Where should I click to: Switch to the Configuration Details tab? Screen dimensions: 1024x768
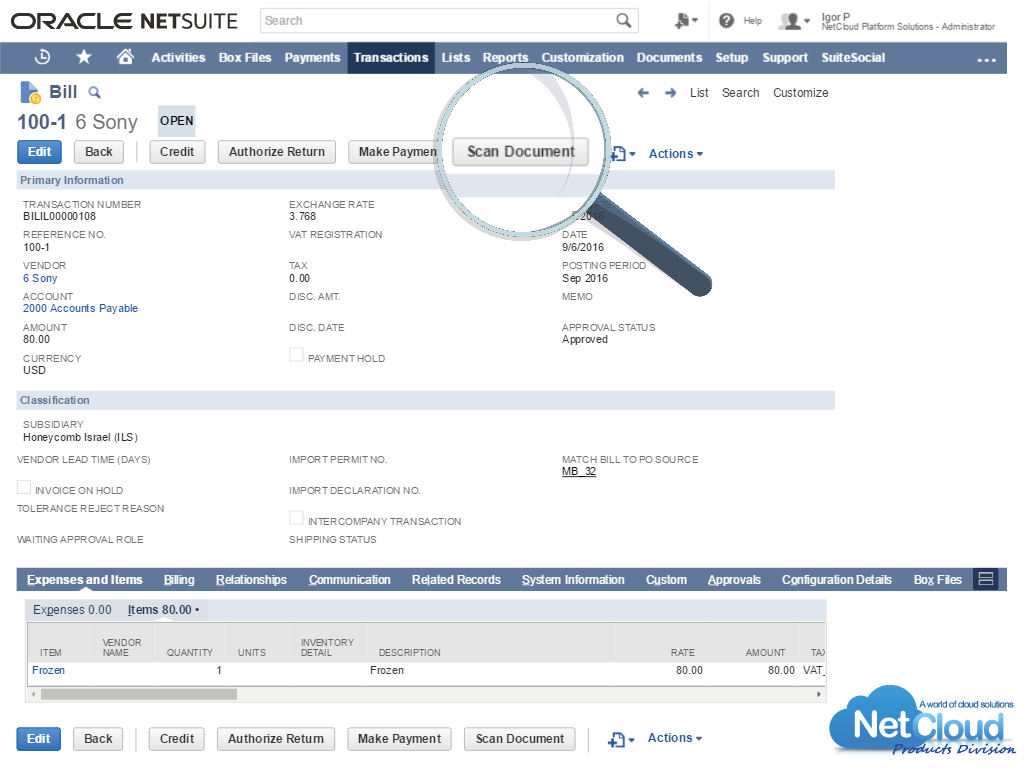(837, 580)
